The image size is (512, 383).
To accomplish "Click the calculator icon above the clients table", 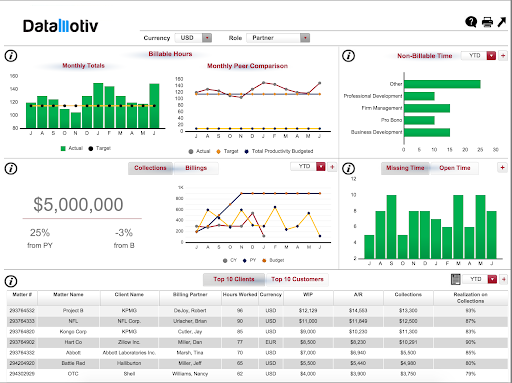I will 456,279.
